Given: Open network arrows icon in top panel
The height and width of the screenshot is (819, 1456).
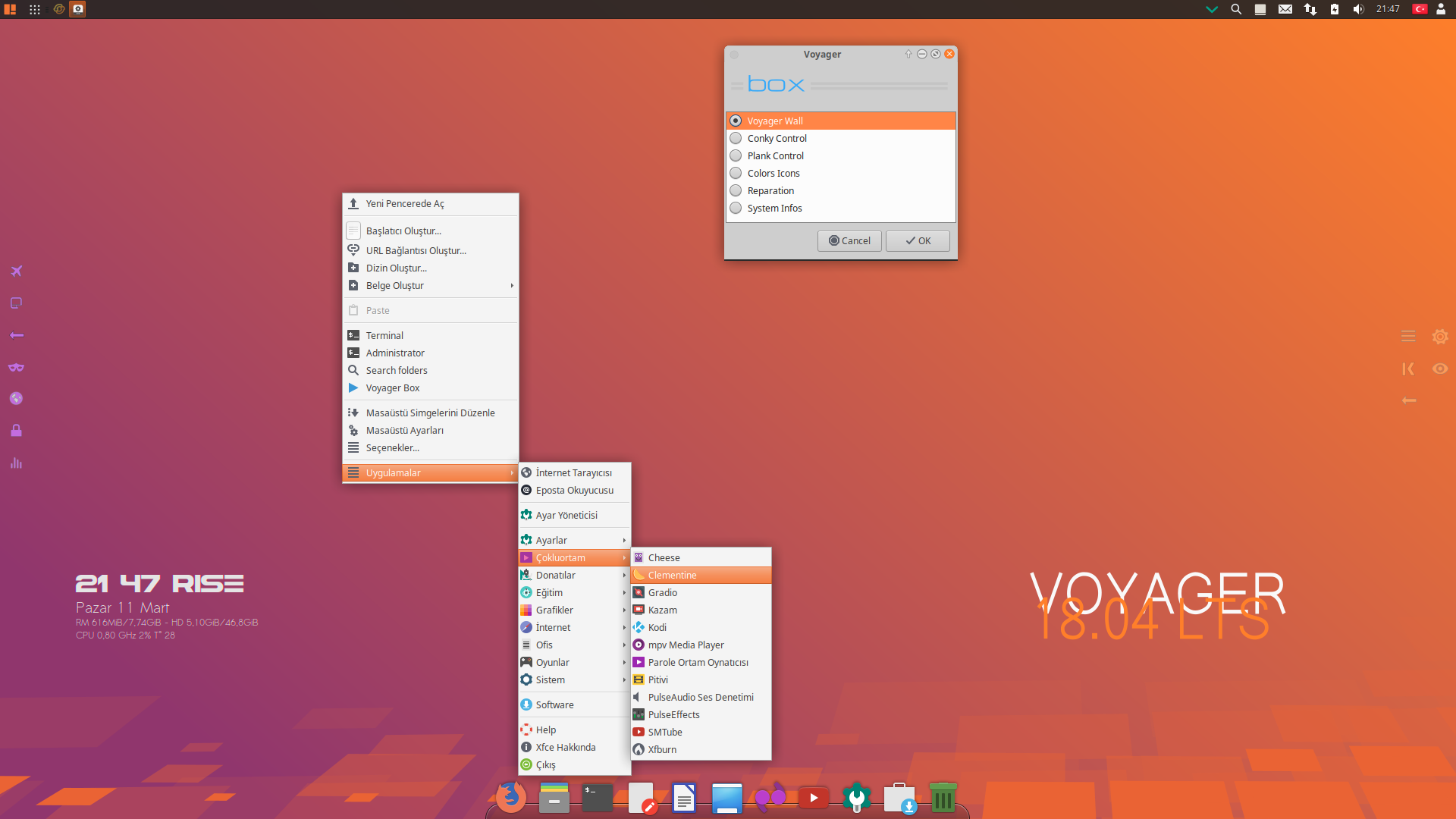Looking at the screenshot, I should (1310, 9).
